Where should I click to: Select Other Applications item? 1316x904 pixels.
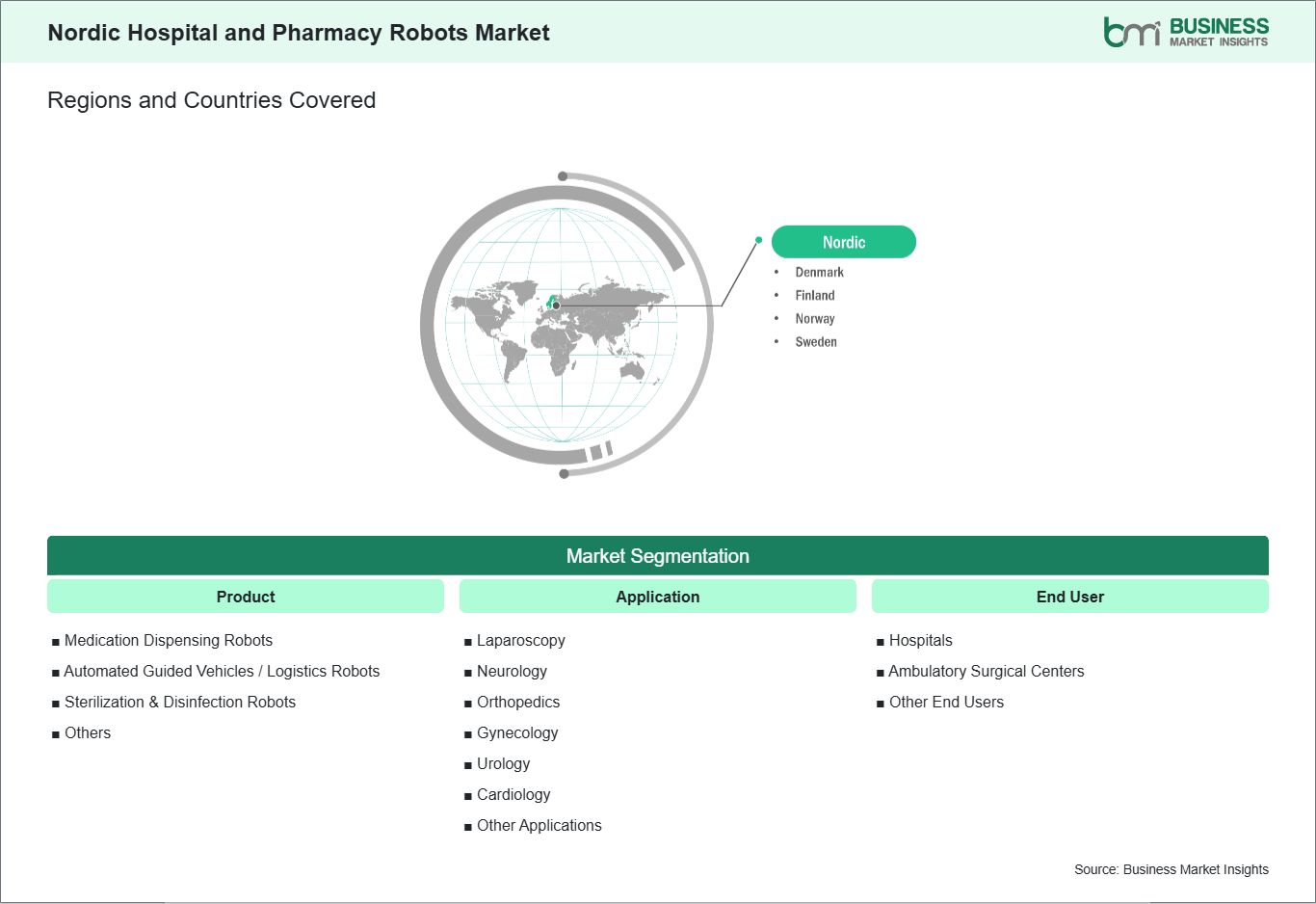pos(540,826)
